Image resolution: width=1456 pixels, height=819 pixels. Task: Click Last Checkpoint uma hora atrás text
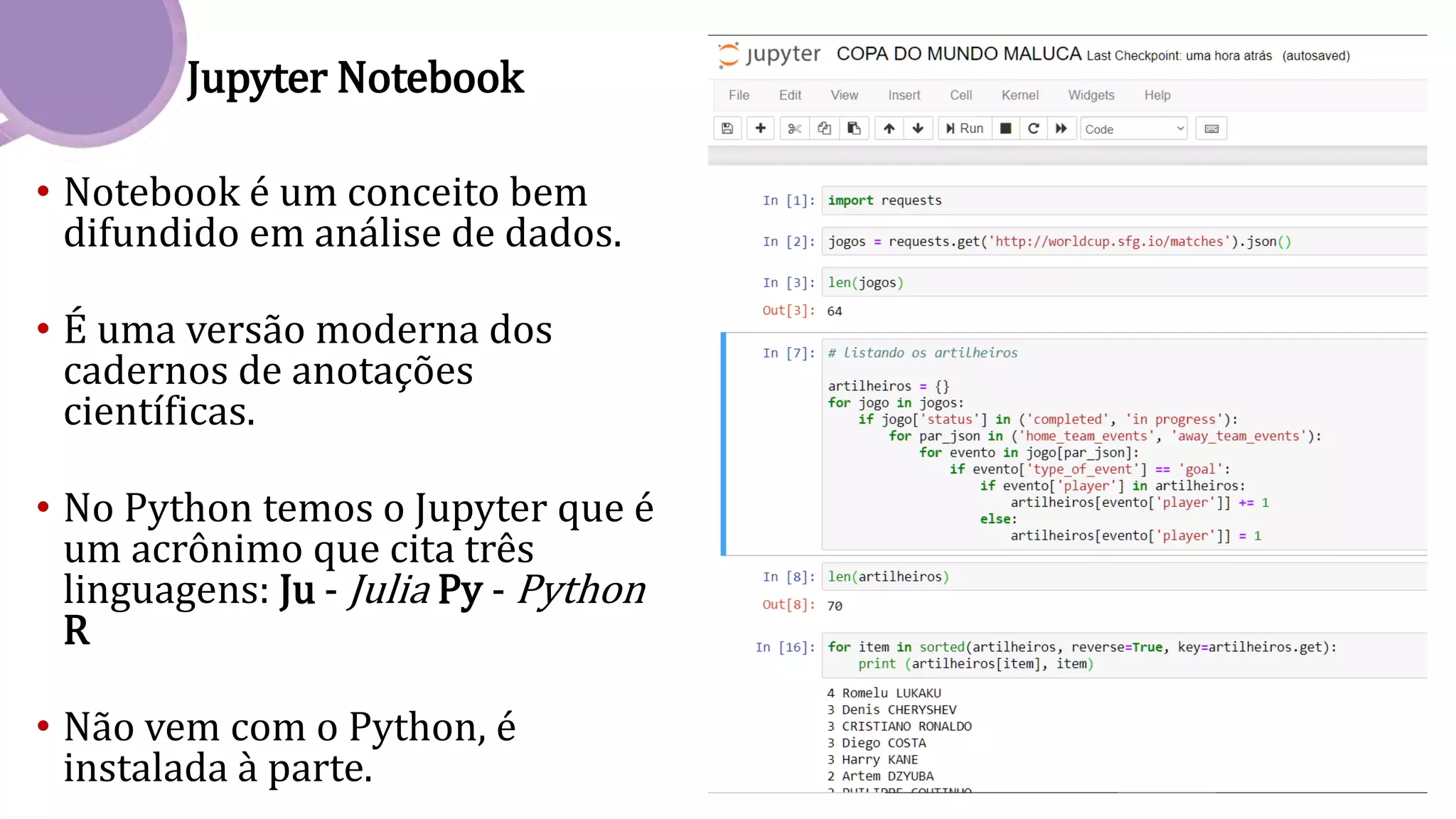click(1179, 55)
